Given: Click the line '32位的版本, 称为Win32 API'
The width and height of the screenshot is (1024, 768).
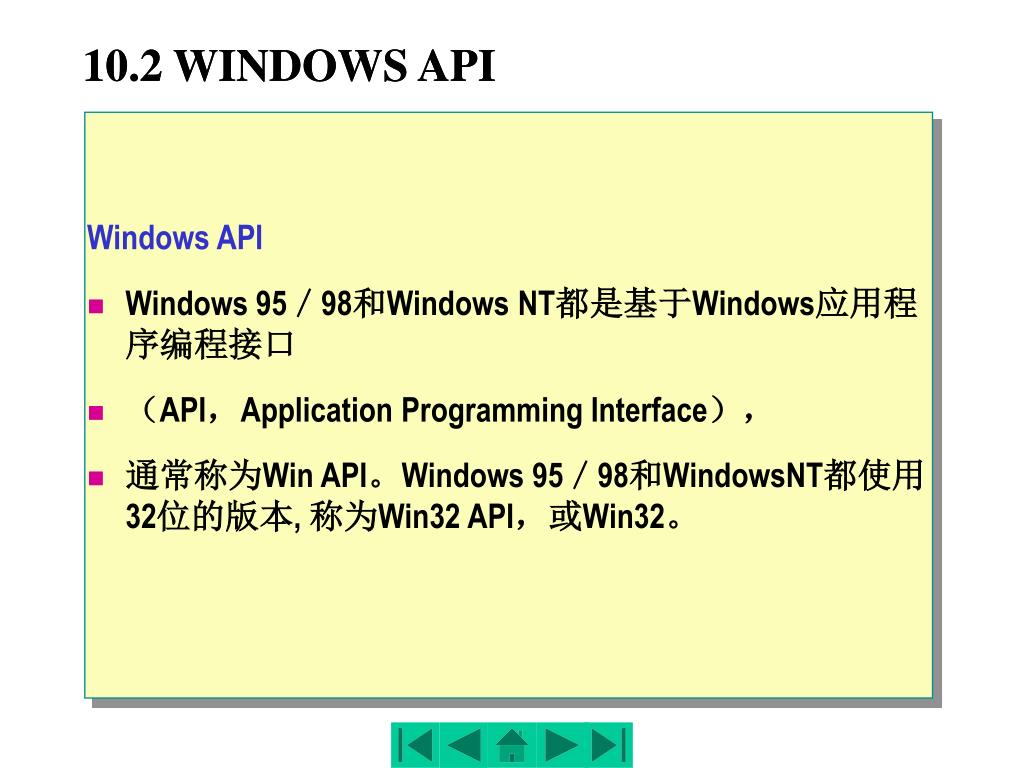Looking at the screenshot, I should coord(403,517).
